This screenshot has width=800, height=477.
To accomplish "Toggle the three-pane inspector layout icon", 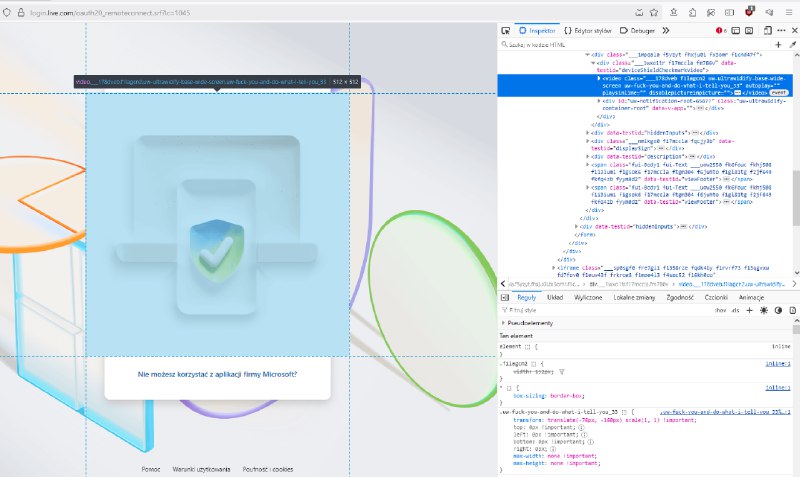I will [505, 297].
